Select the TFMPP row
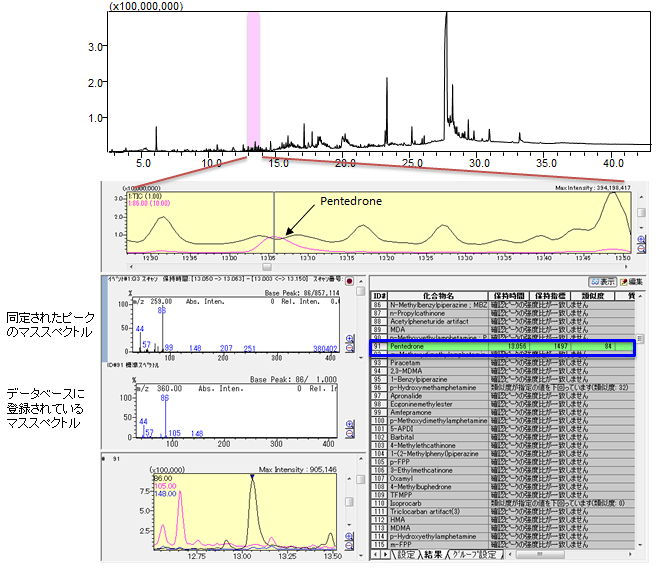This screenshot has width=660, height=570. click(x=503, y=495)
